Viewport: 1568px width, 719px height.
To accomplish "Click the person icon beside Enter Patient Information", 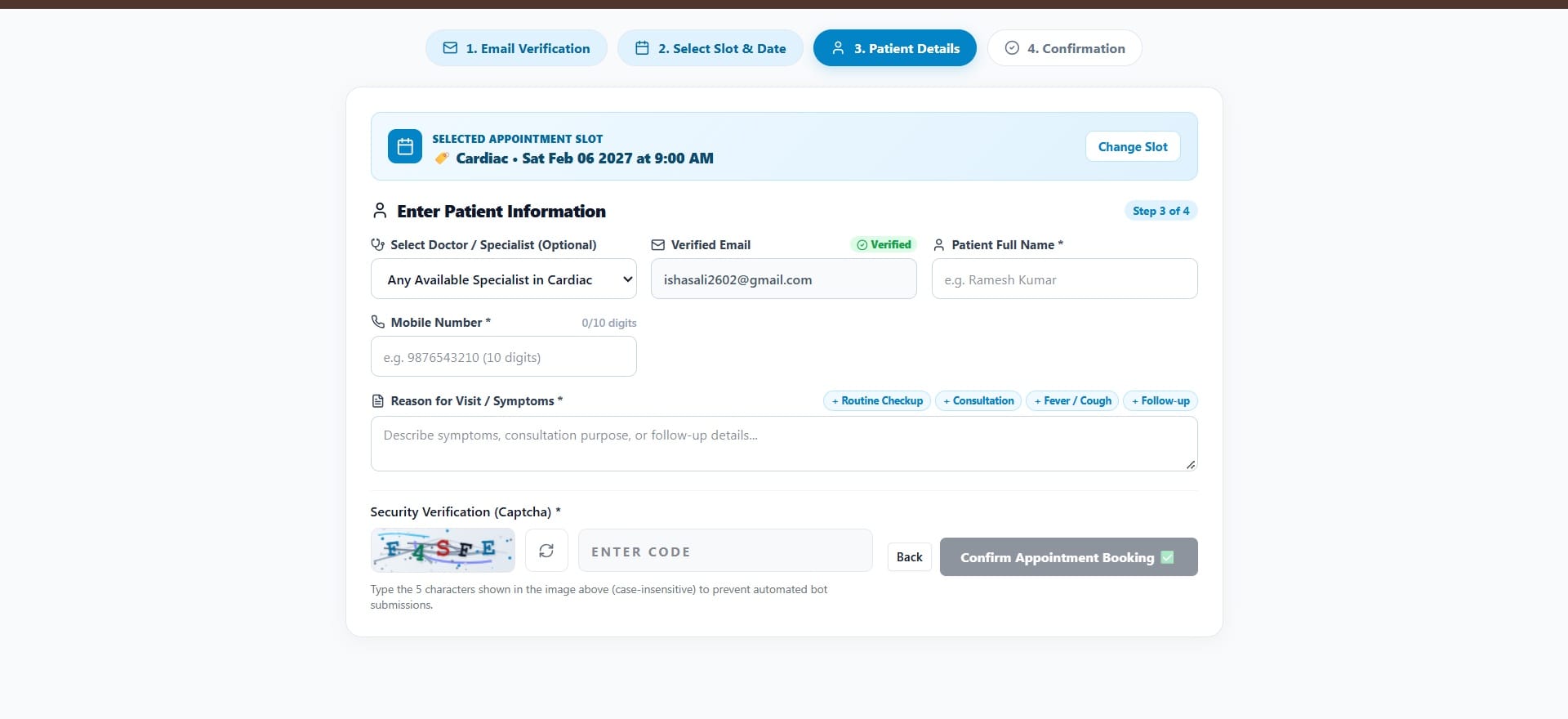I will [380, 211].
